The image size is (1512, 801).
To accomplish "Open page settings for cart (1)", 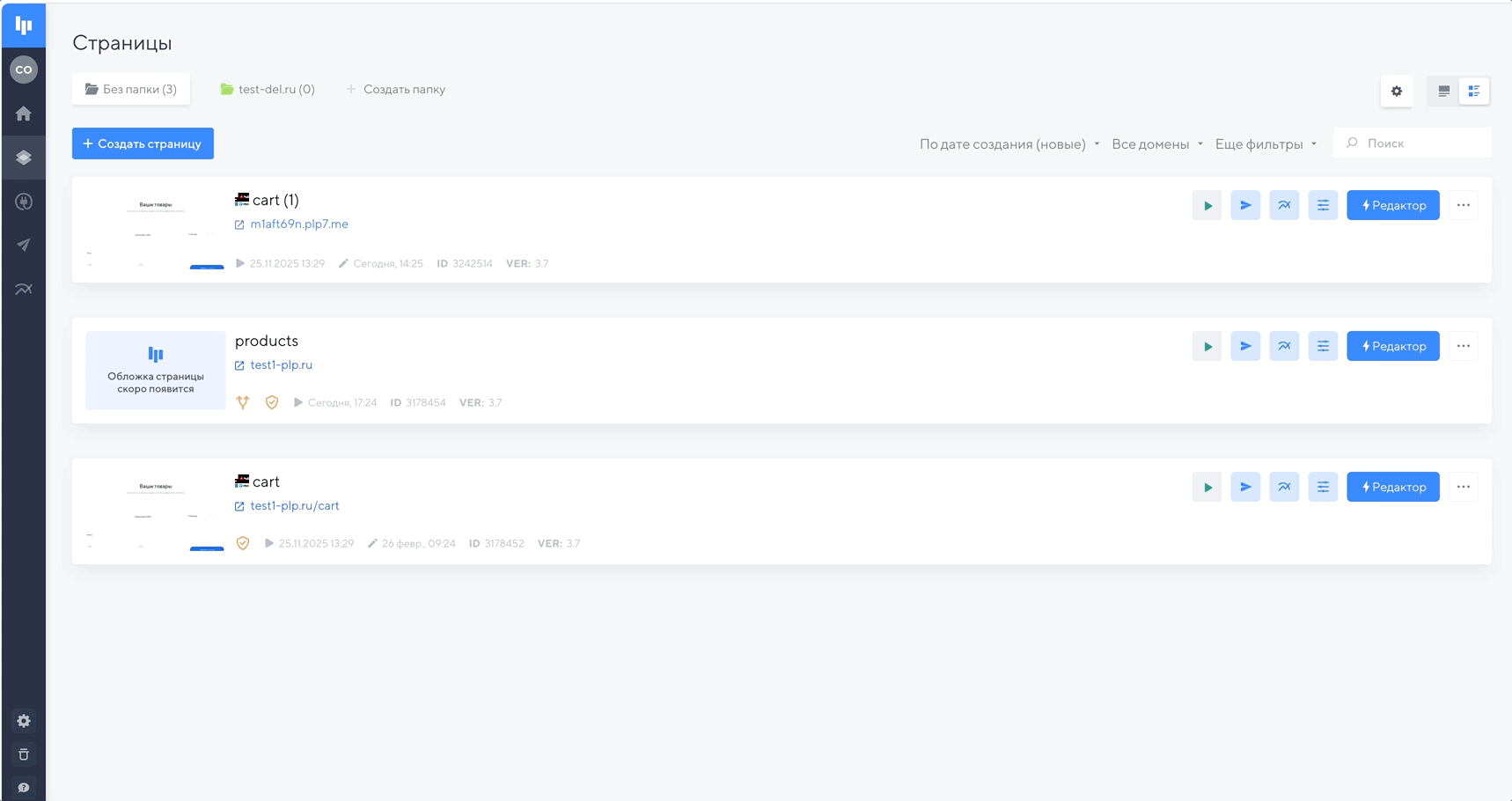I will [1323, 205].
